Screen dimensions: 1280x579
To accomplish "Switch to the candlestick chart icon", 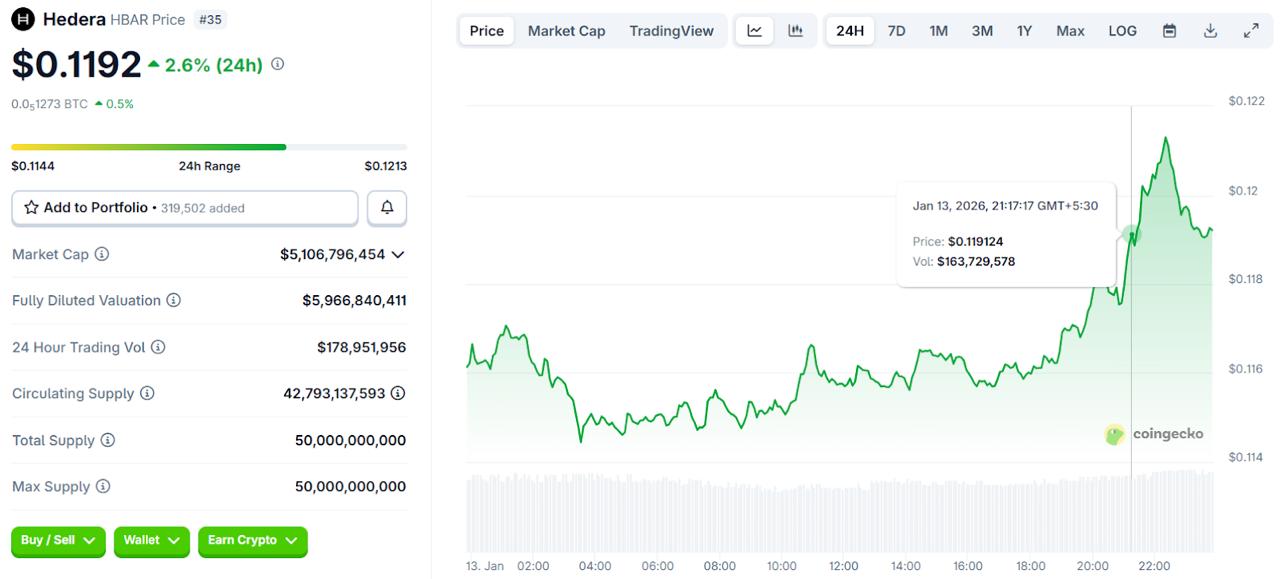I will pos(795,30).
